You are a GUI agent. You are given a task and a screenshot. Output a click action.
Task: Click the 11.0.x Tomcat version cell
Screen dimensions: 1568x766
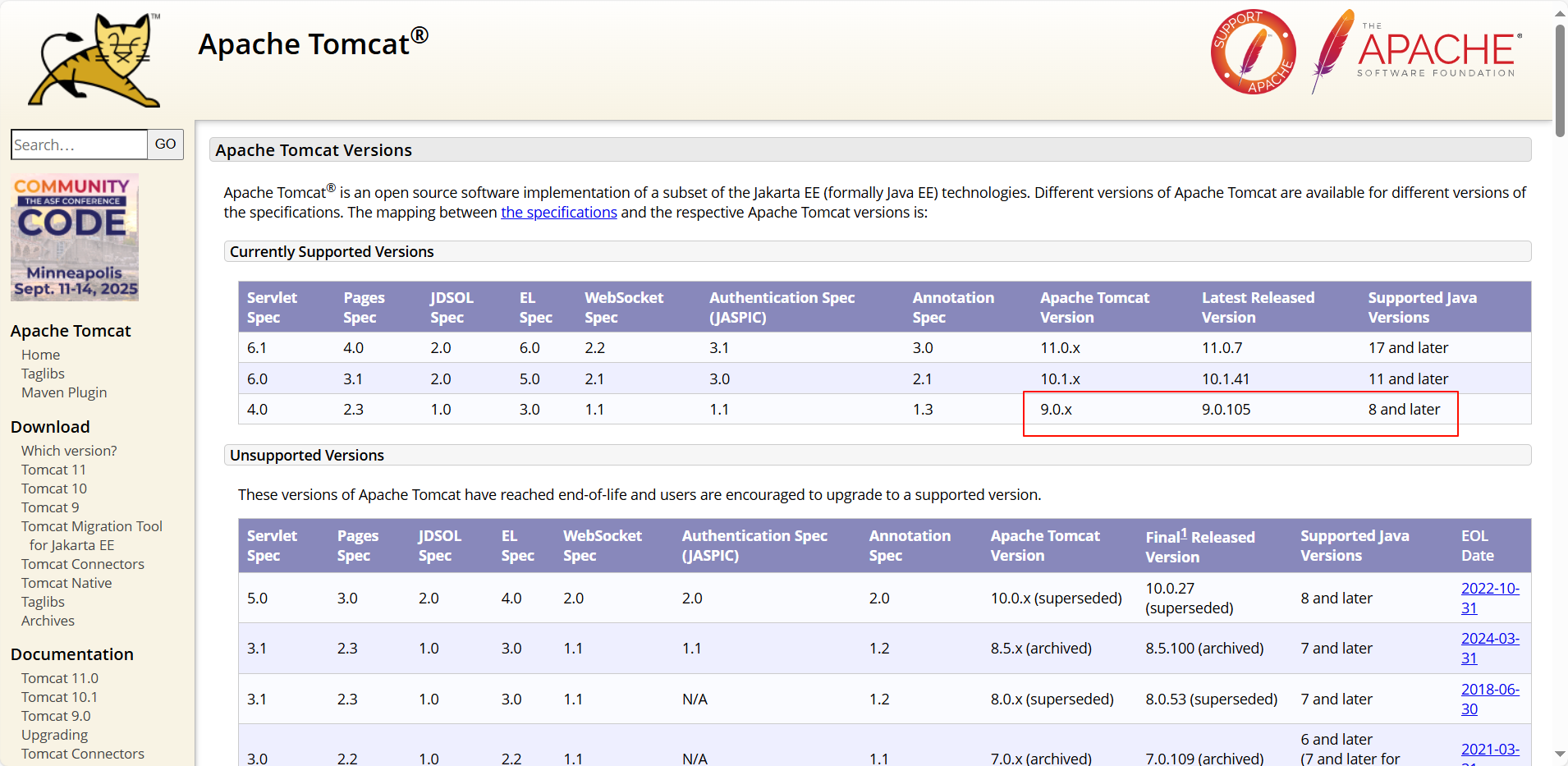click(1060, 348)
